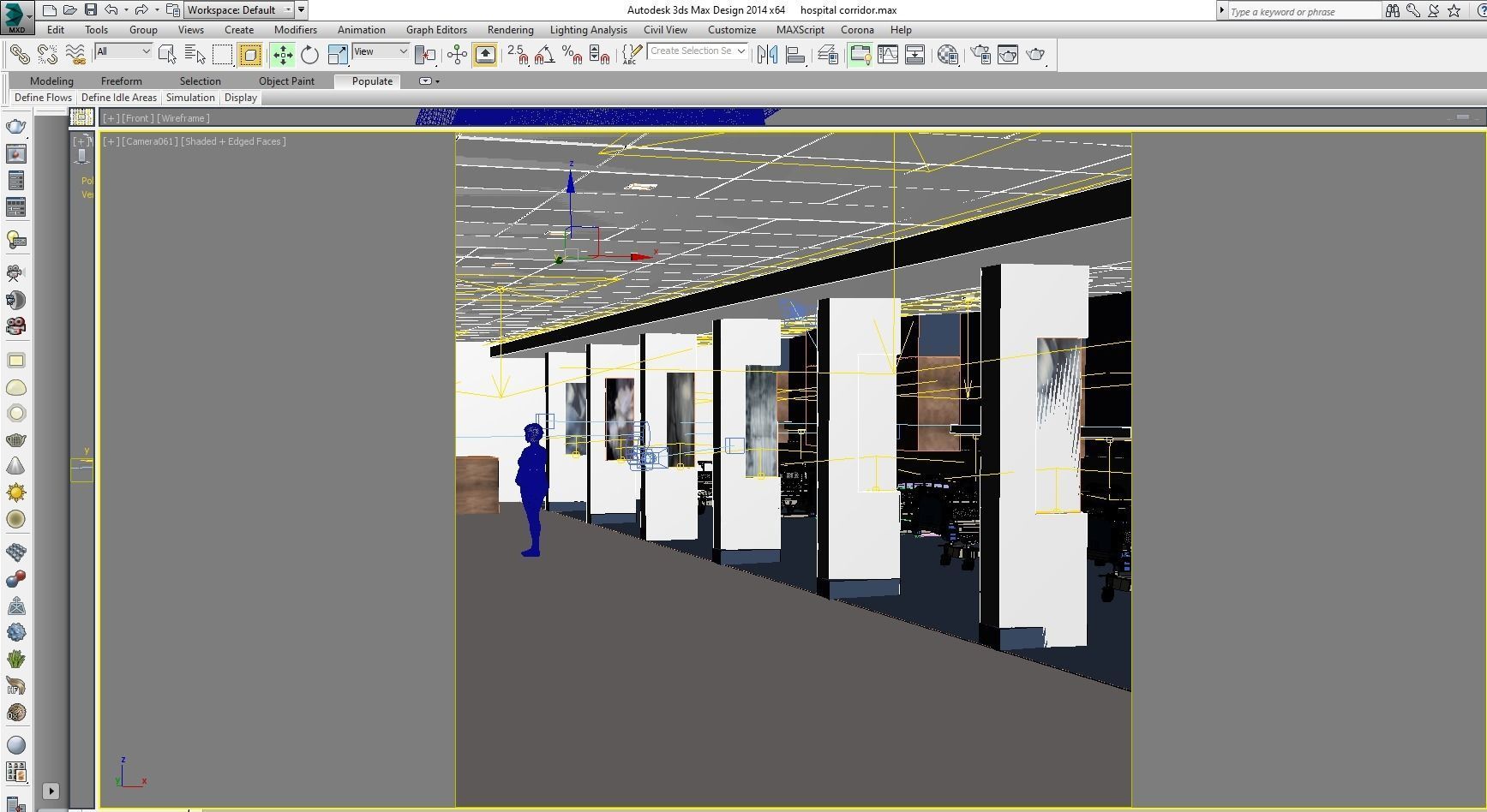Open the Graph Editors menu

tap(436, 30)
